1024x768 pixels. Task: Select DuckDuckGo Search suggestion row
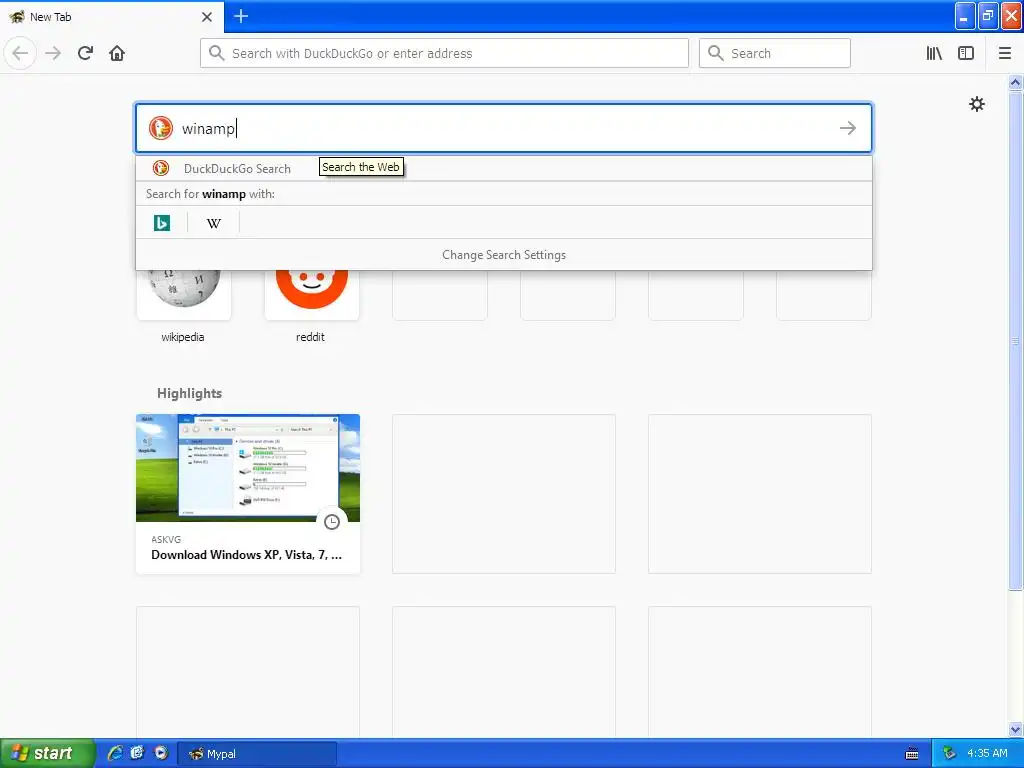(504, 168)
